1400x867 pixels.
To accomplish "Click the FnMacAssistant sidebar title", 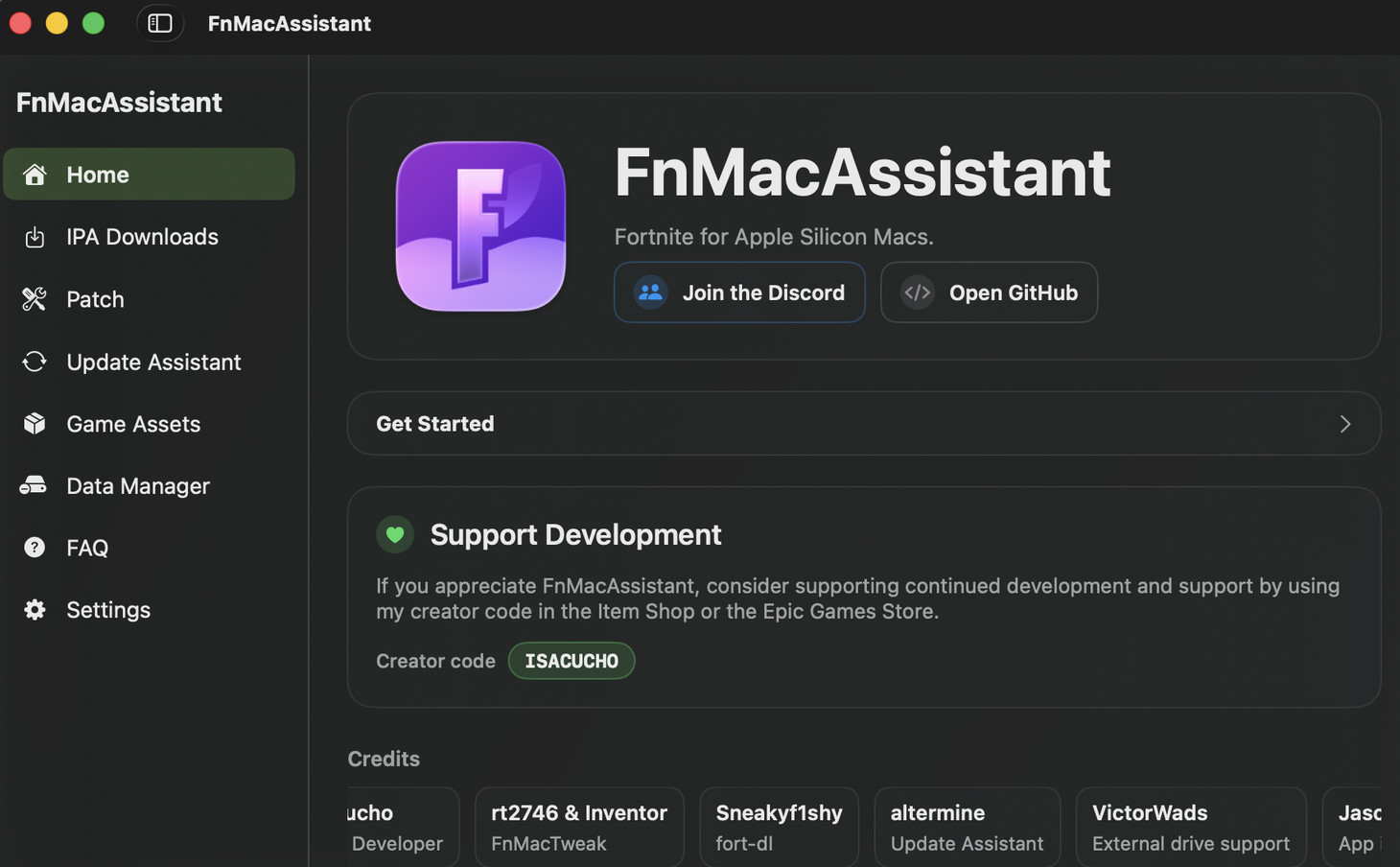I will pos(119,103).
